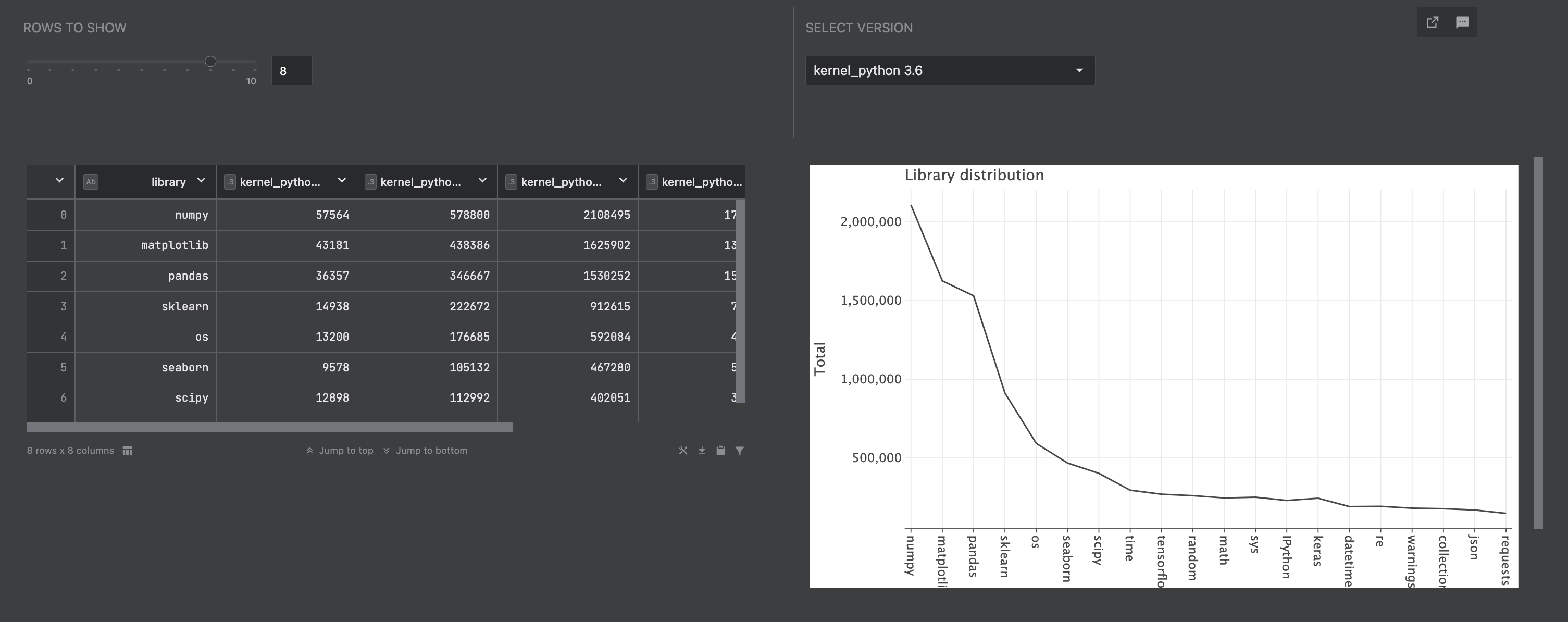Image resolution: width=1568 pixels, height=622 pixels.
Task: Select the seaborn row header number 5
Action: (x=64, y=367)
